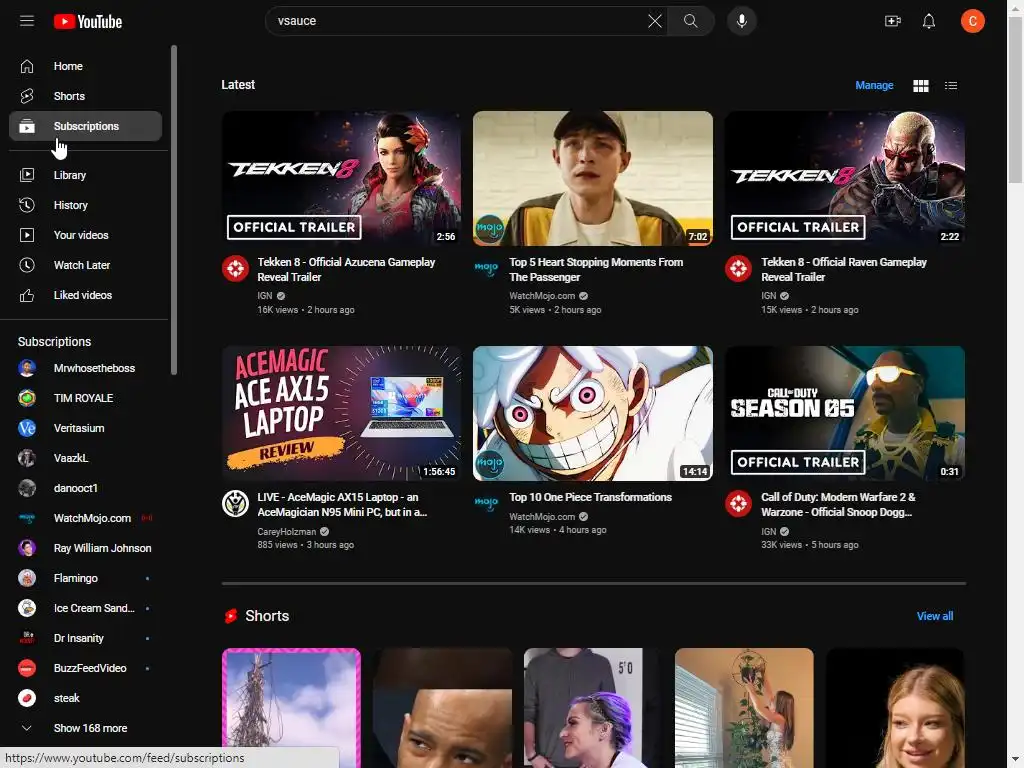Play Heart Stopping Moments thumbnail

point(593,178)
